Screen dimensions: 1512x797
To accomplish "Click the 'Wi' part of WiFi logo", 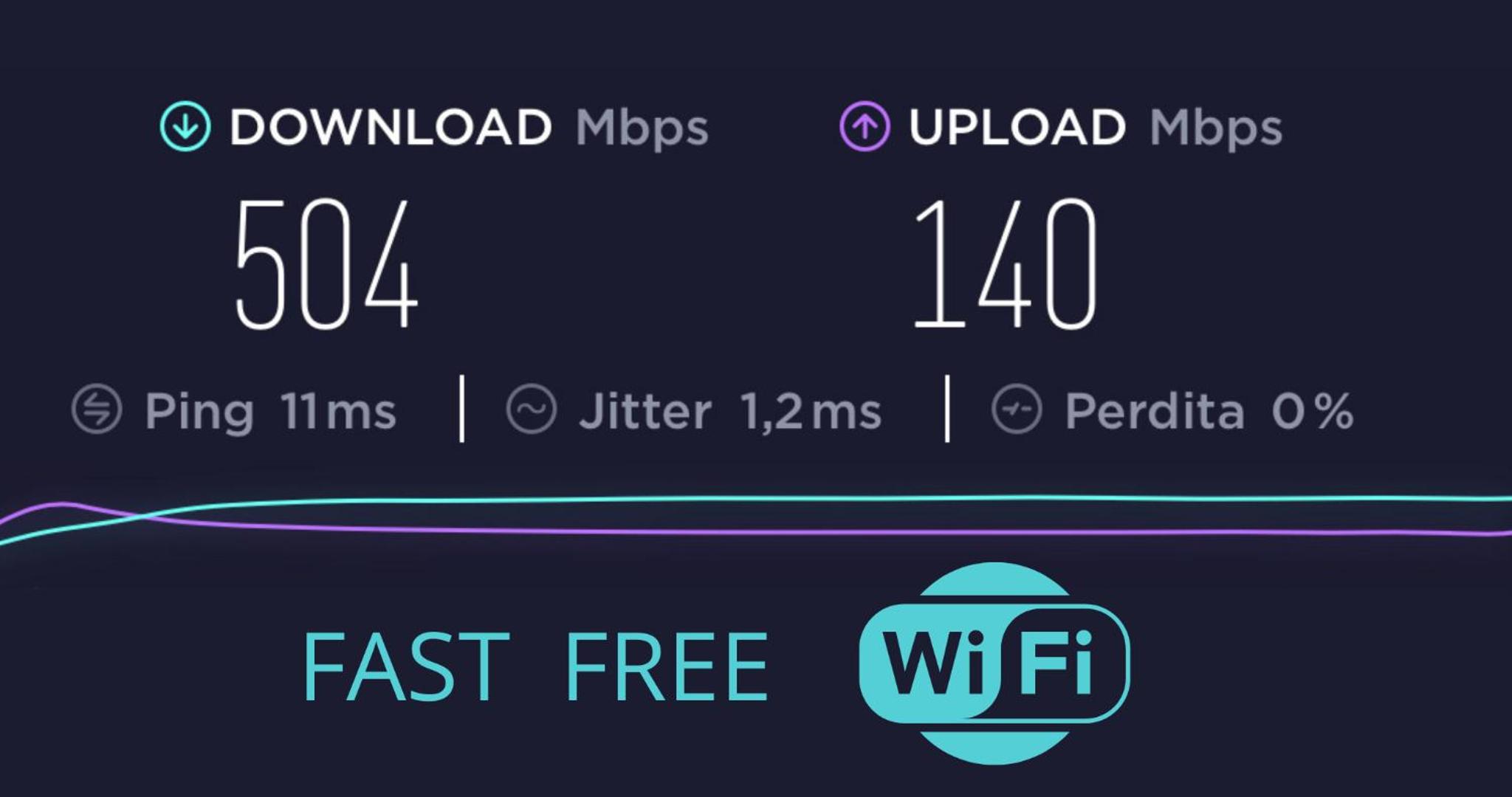I will 934,662.
